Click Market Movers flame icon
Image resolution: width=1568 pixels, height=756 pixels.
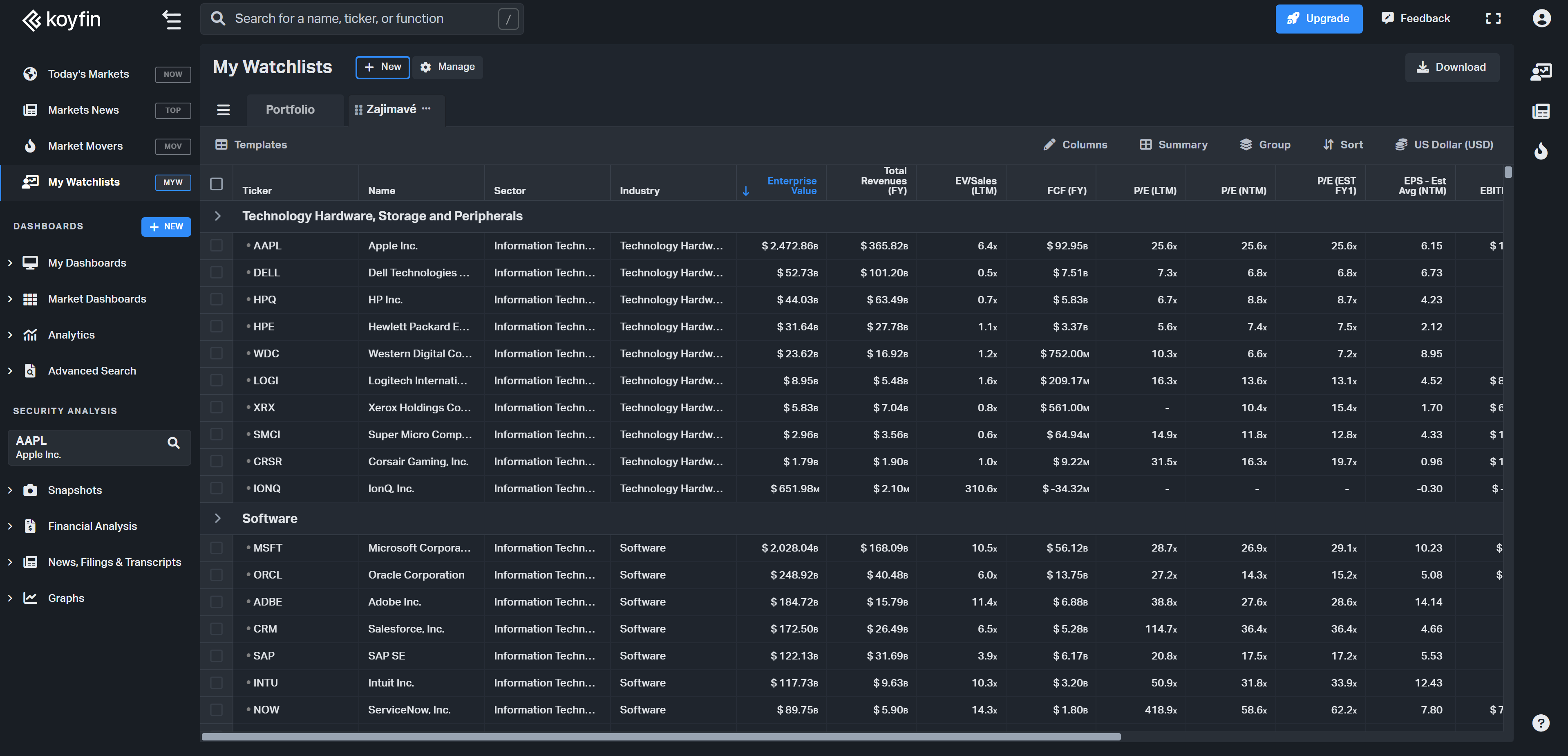click(30, 146)
